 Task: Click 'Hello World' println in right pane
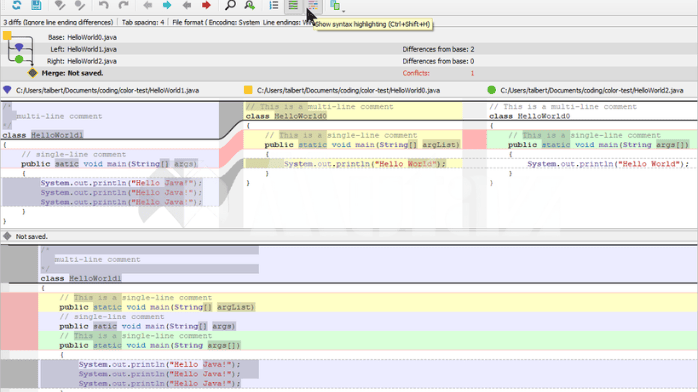pyautogui.click(x=608, y=164)
